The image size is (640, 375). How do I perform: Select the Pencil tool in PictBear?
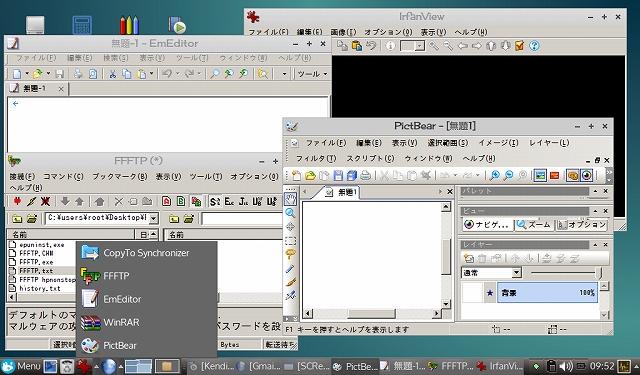pos(290,268)
